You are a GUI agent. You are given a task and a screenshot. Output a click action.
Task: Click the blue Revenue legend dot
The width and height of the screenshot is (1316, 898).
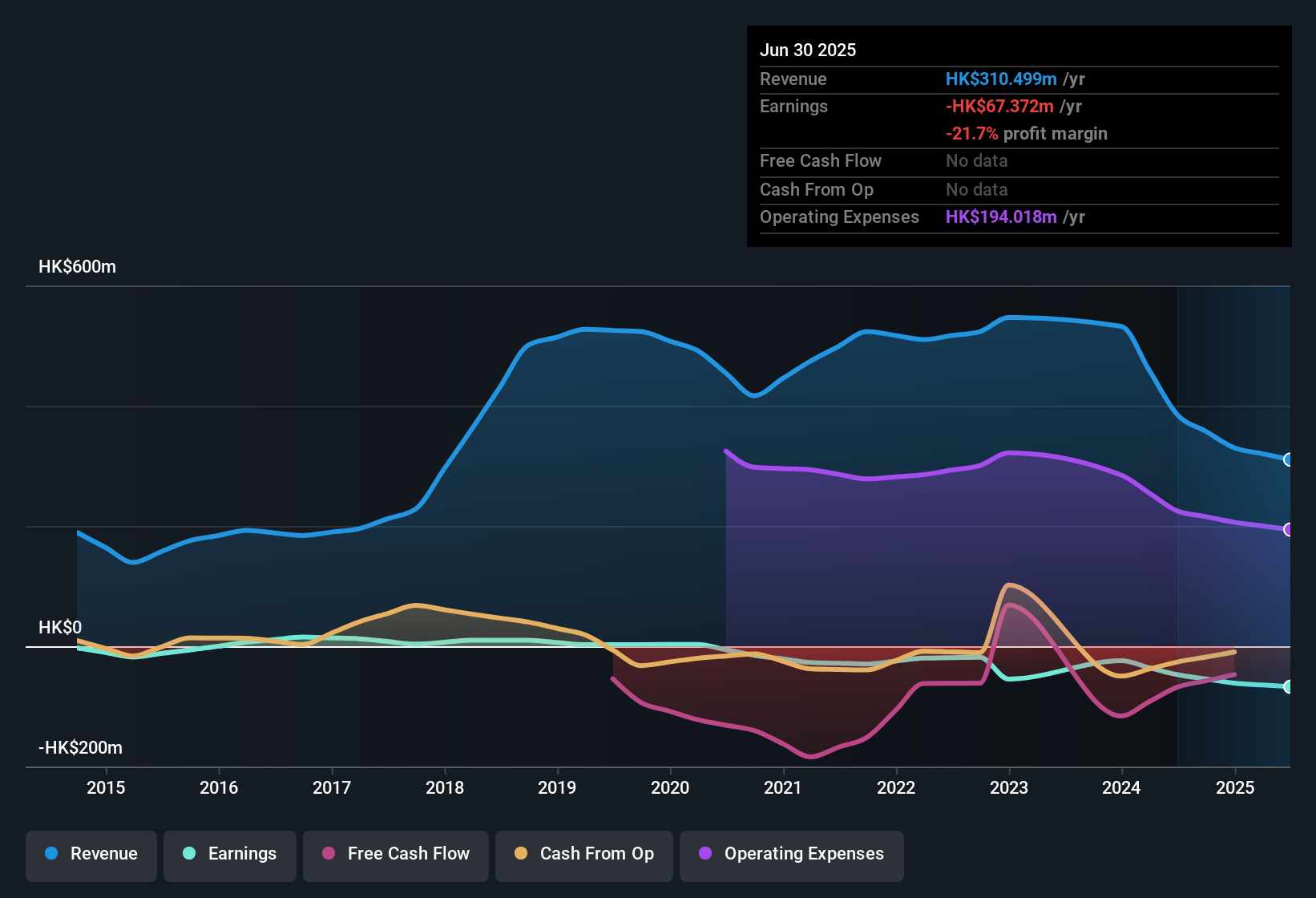coord(50,854)
